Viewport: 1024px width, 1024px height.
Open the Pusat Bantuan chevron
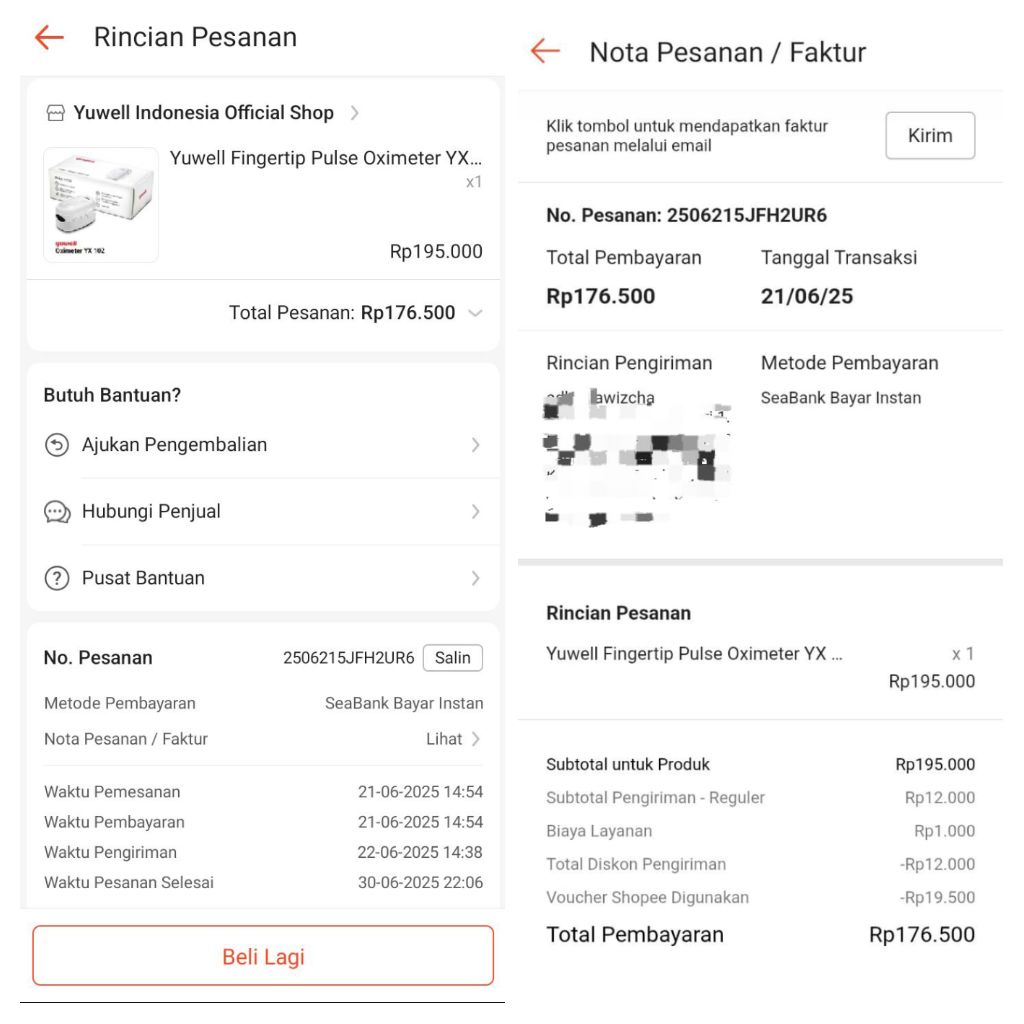pos(475,578)
